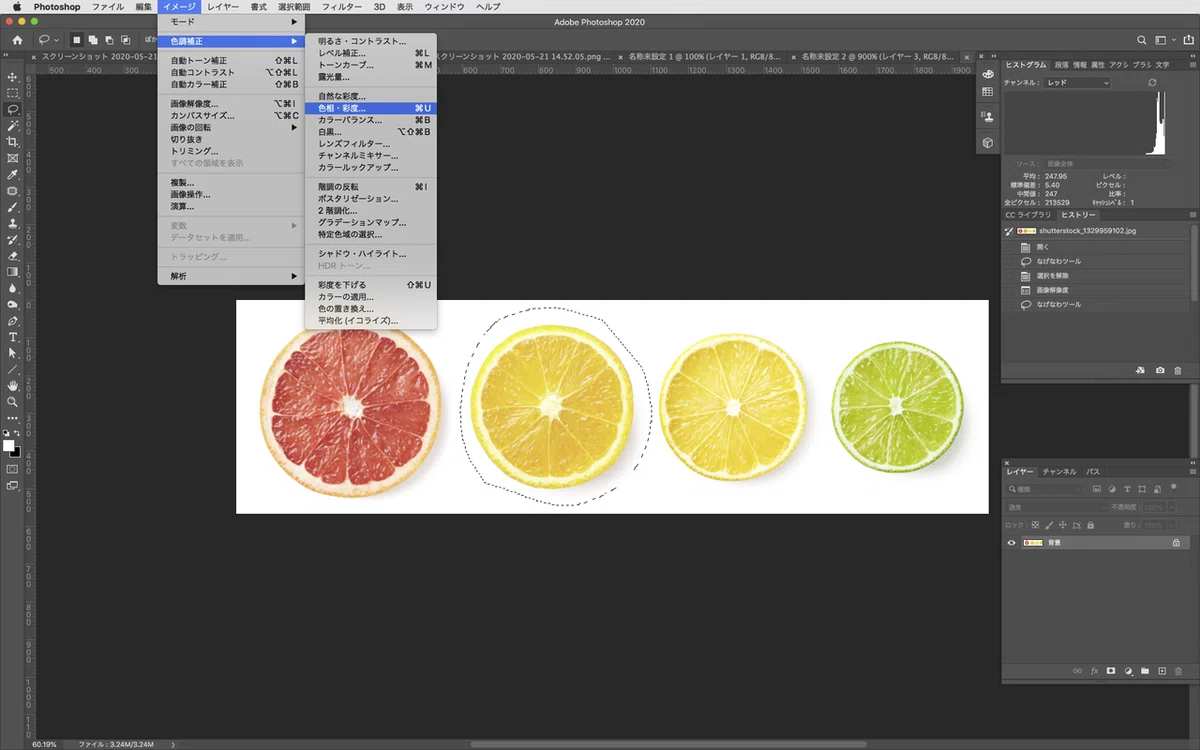This screenshot has height=750, width=1200.
Task: Toggle lock transparent pixels in Layers panel
Action: pyautogui.click(x=1033, y=525)
